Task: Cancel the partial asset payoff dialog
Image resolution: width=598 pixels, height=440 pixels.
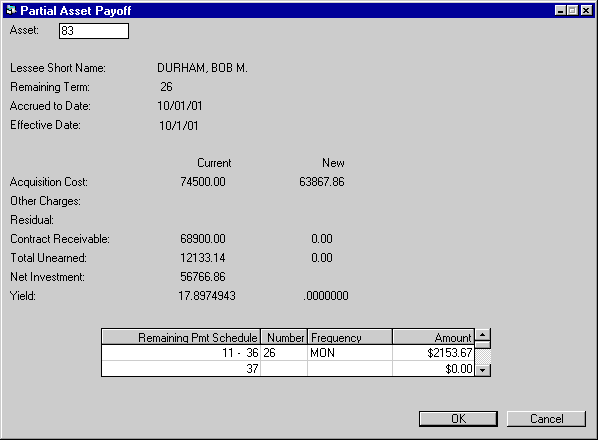Action: pos(546,419)
